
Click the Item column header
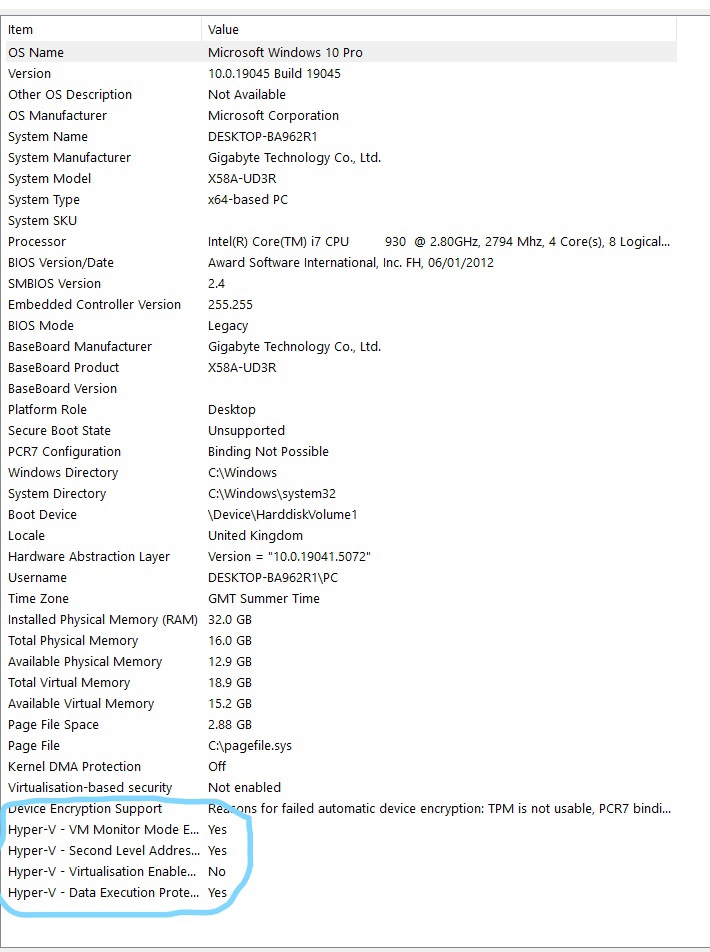pos(103,30)
